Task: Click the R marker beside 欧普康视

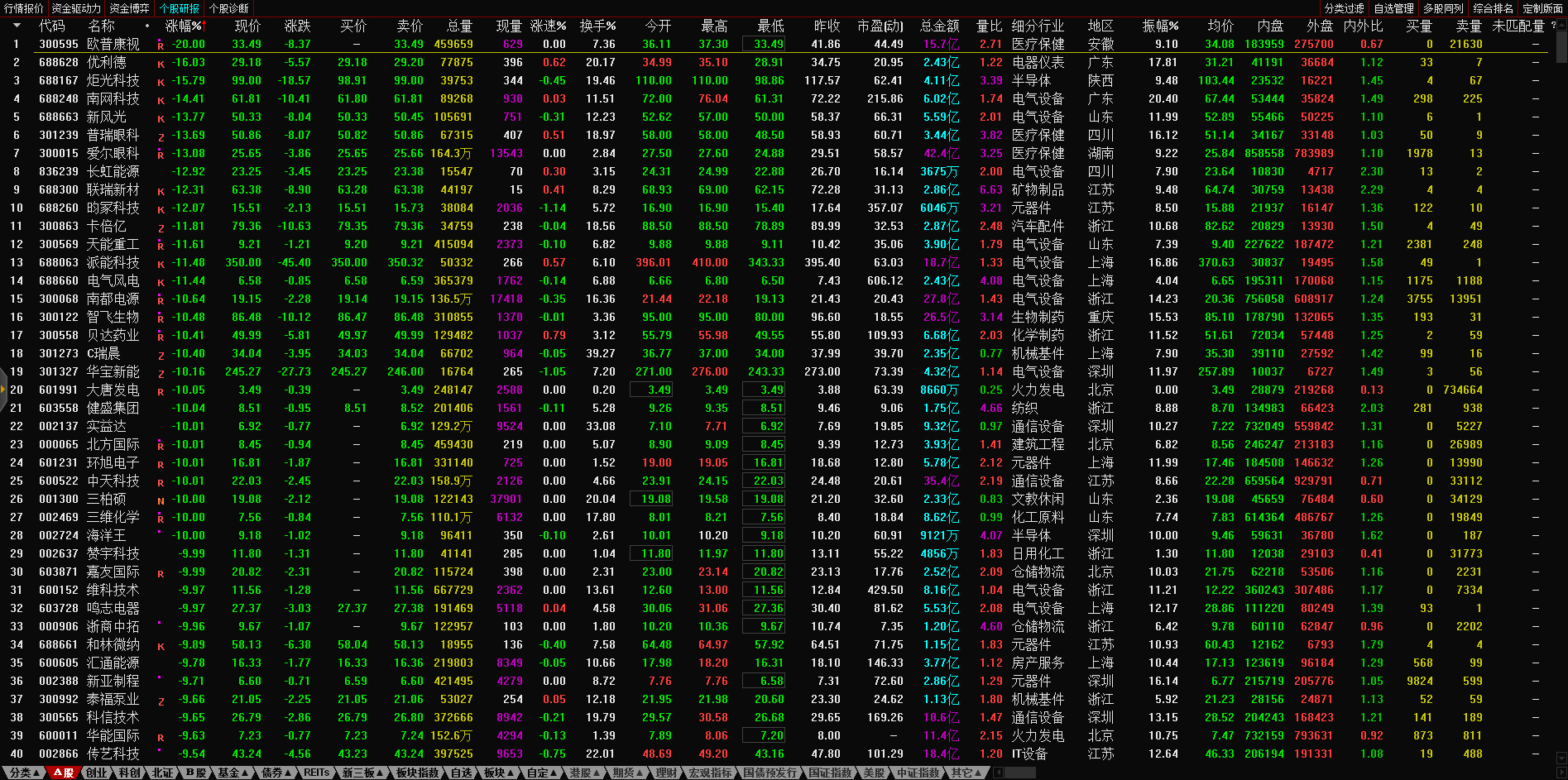Action: tap(161, 45)
